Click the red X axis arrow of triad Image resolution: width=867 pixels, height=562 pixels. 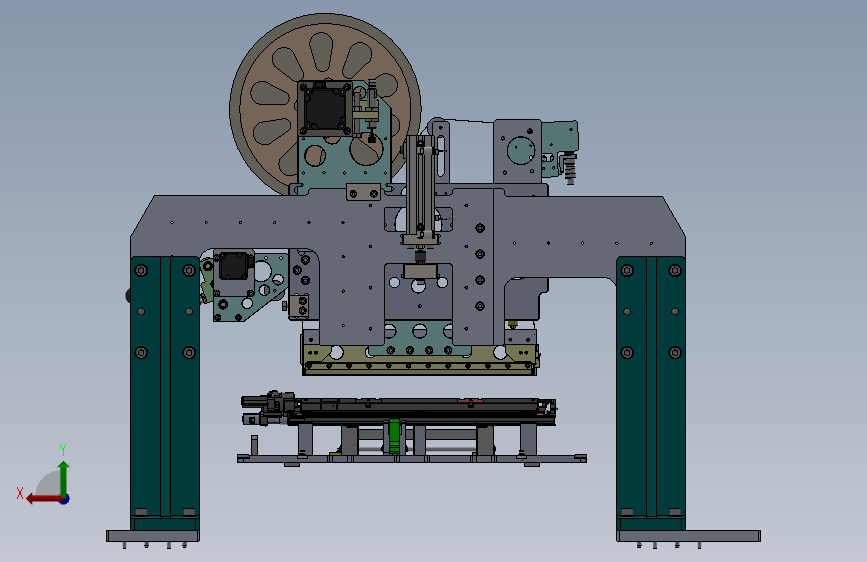[x=43, y=499]
